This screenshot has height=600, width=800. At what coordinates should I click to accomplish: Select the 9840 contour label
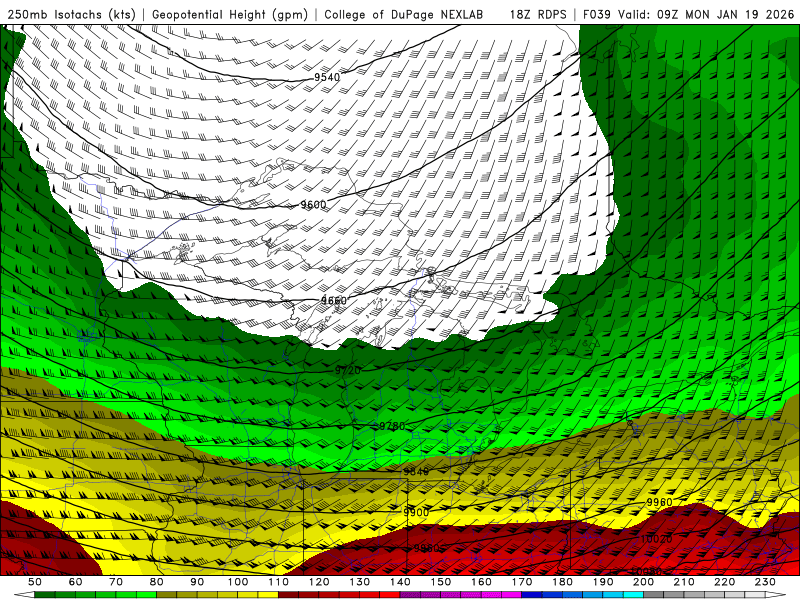[416, 472]
